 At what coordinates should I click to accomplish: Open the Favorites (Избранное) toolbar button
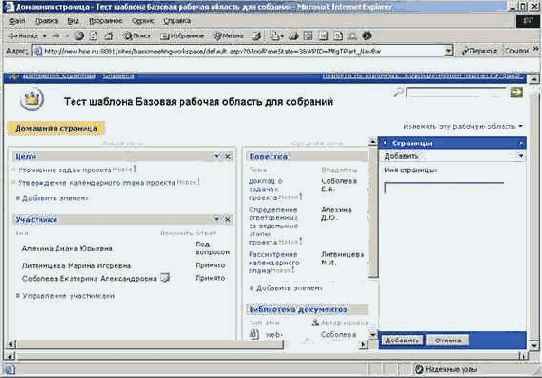pos(182,36)
